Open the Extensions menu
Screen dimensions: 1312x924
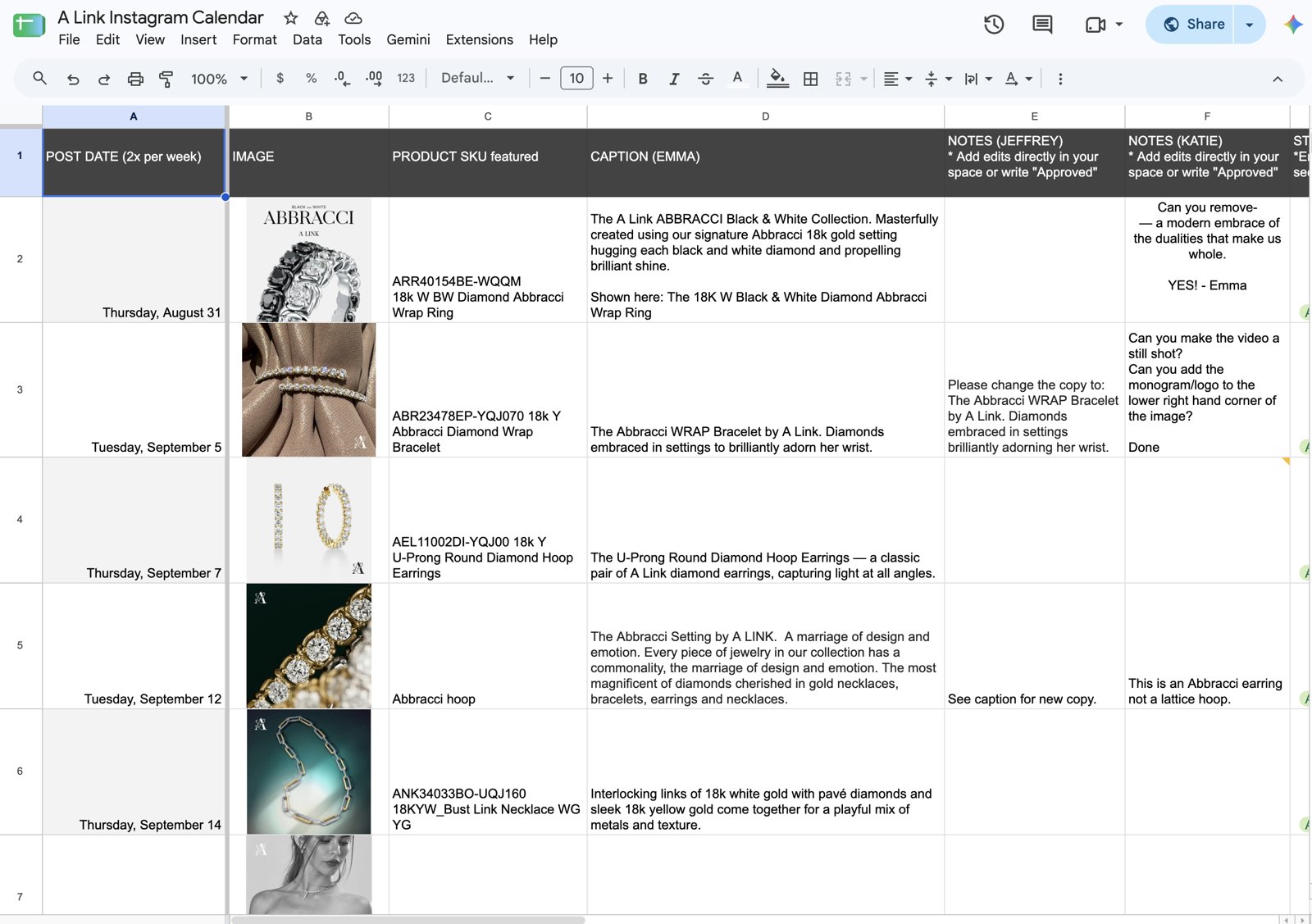click(479, 39)
